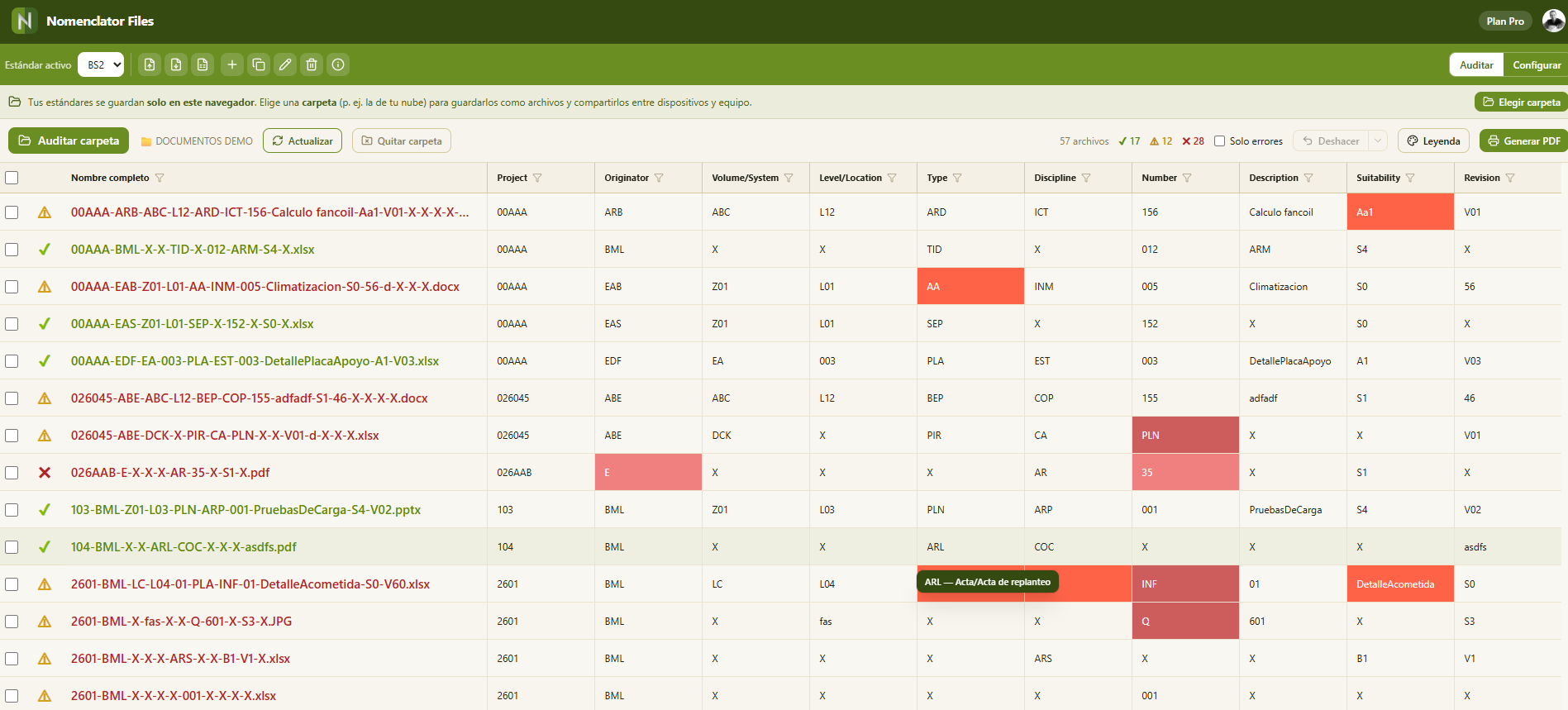The height and width of the screenshot is (710, 1568).
Task: Click the Quitar carpeta button
Action: point(402,141)
